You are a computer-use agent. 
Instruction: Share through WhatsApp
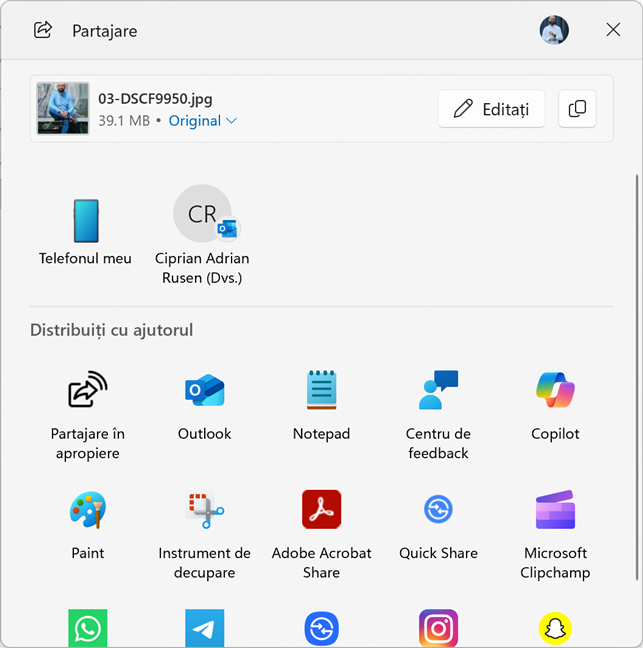click(x=87, y=629)
